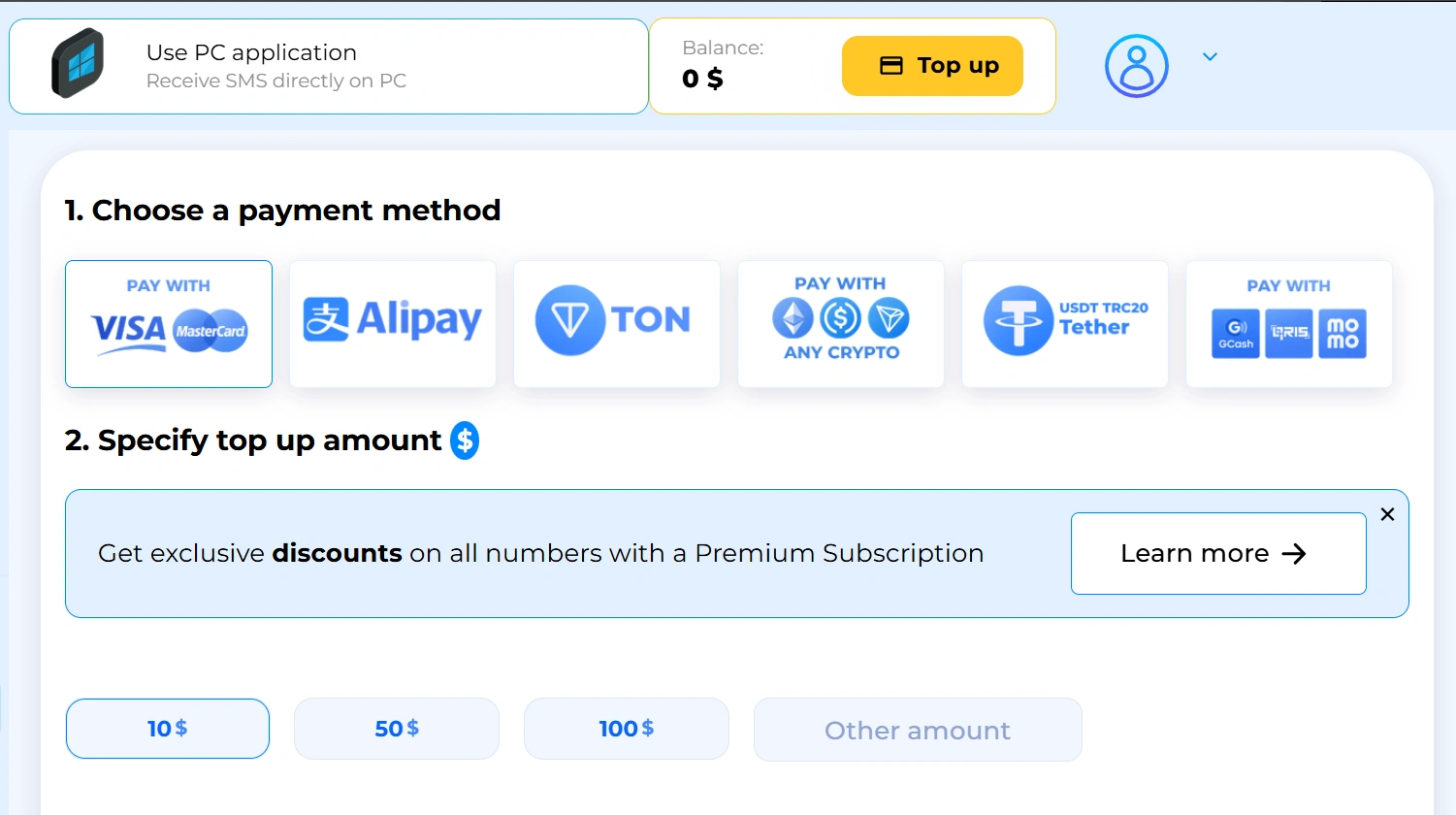1456x815 pixels.
Task: Expand the account dropdown chevron
Action: (x=1210, y=57)
